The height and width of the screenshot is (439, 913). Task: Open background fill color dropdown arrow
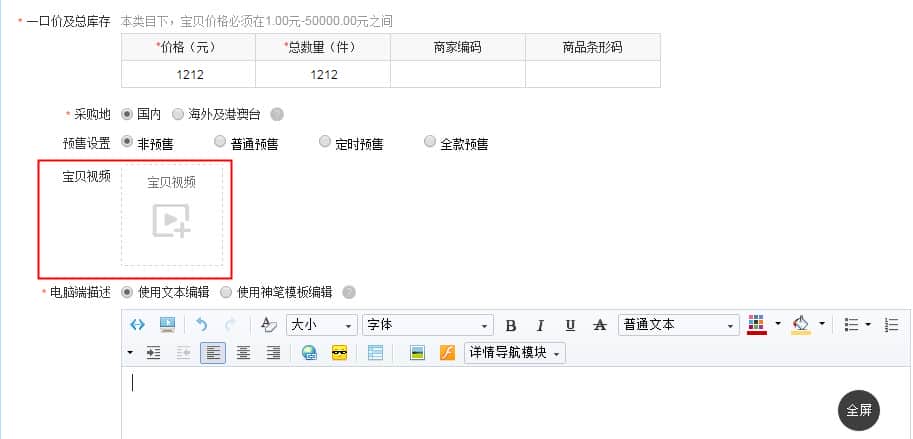(x=822, y=324)
